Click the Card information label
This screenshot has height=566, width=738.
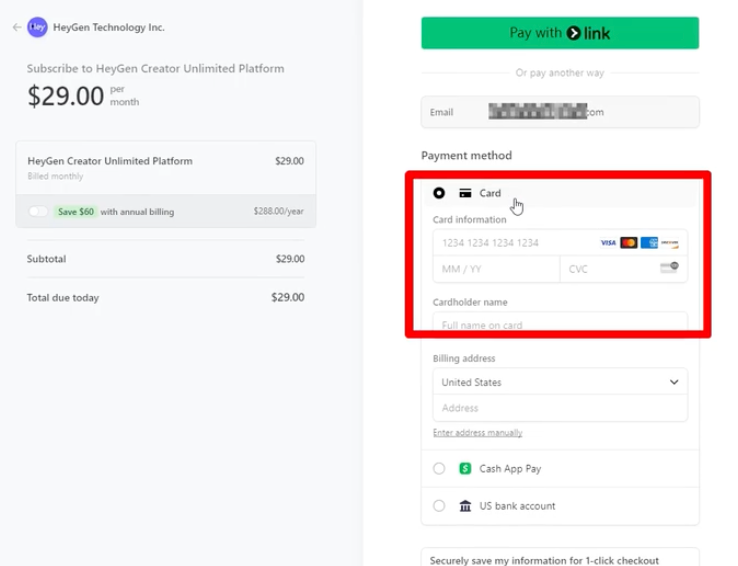pos(469,220)
